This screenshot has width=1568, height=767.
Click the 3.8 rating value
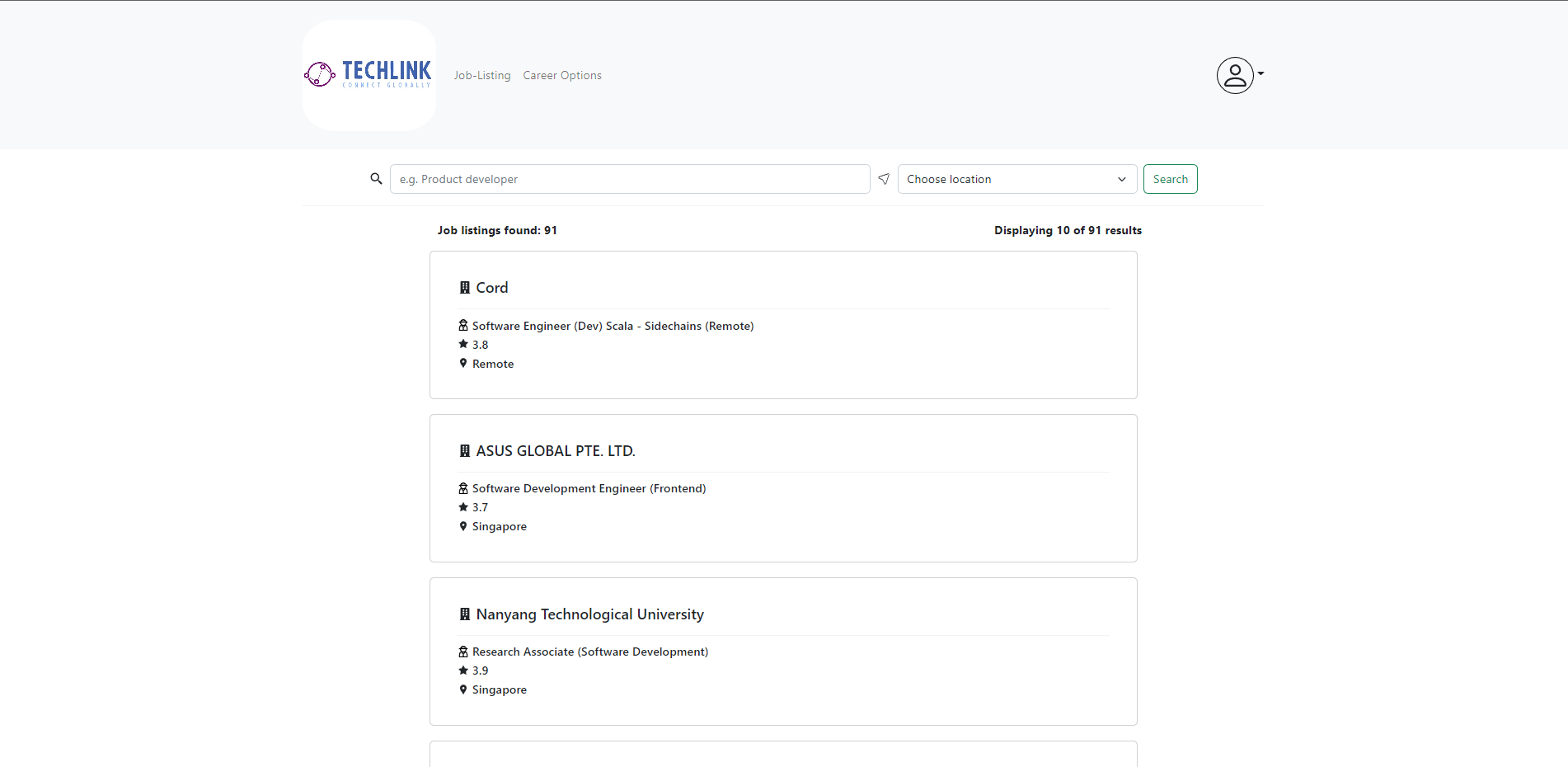click(481, 345)
